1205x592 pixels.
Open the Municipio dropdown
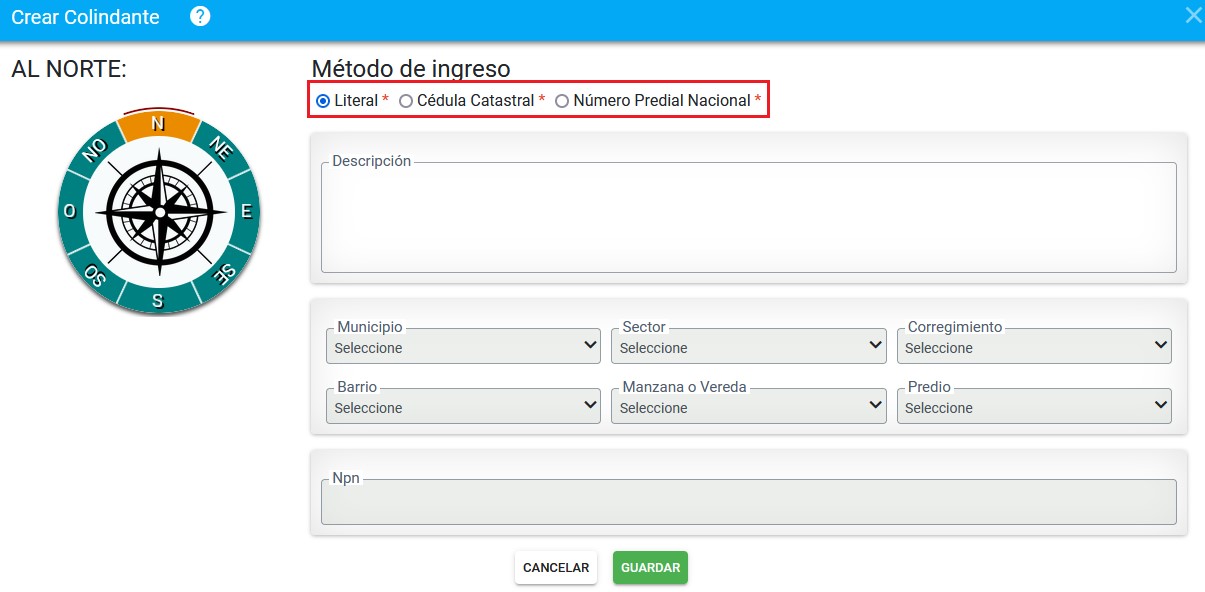463,346
